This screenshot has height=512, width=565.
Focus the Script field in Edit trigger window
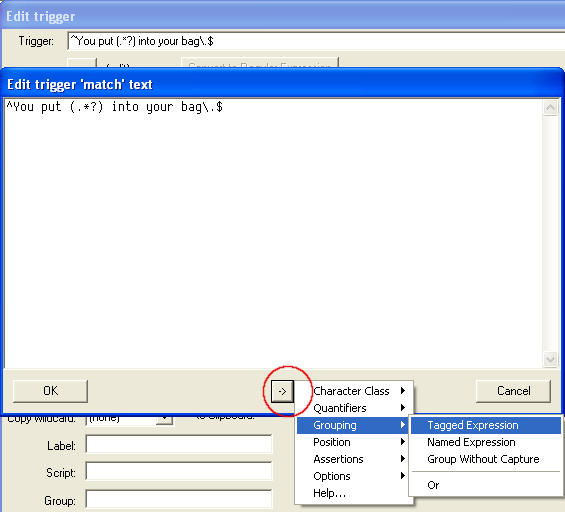pos(179,471)
